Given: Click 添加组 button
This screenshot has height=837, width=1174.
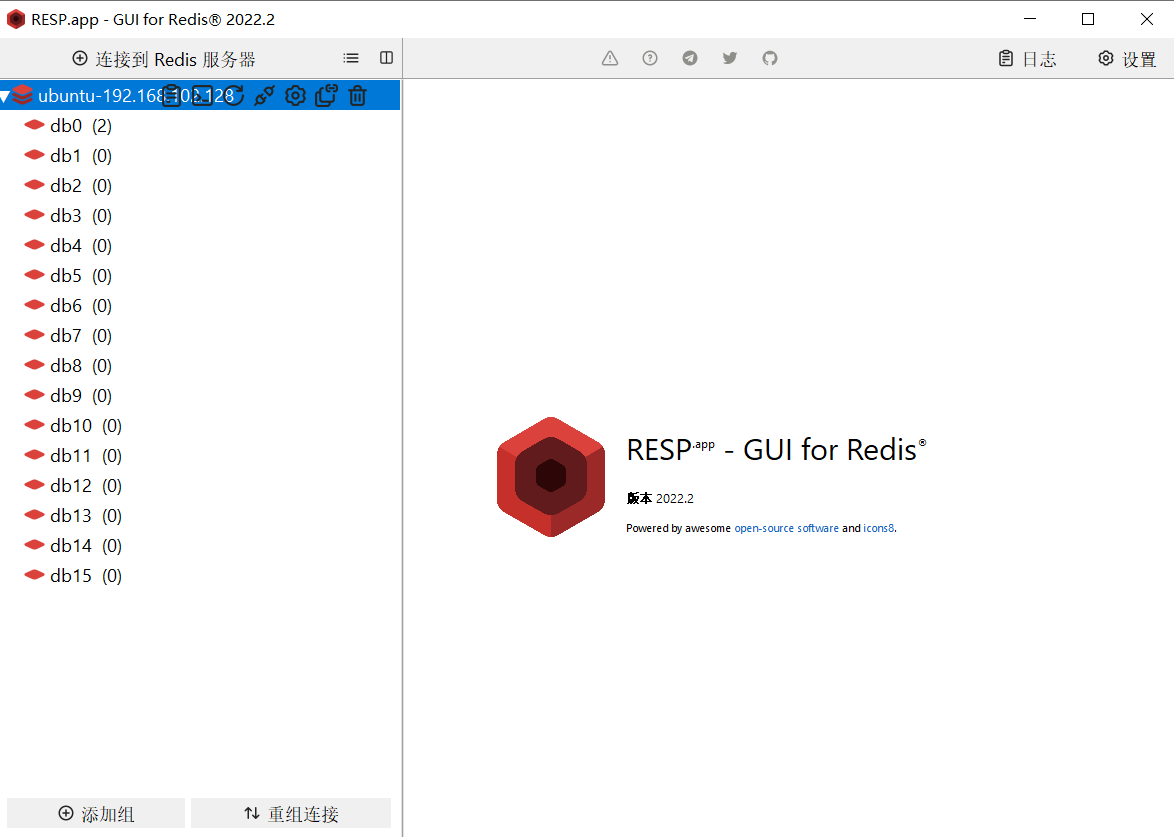Looking at the screenshot, I should (x=96, y=814).
